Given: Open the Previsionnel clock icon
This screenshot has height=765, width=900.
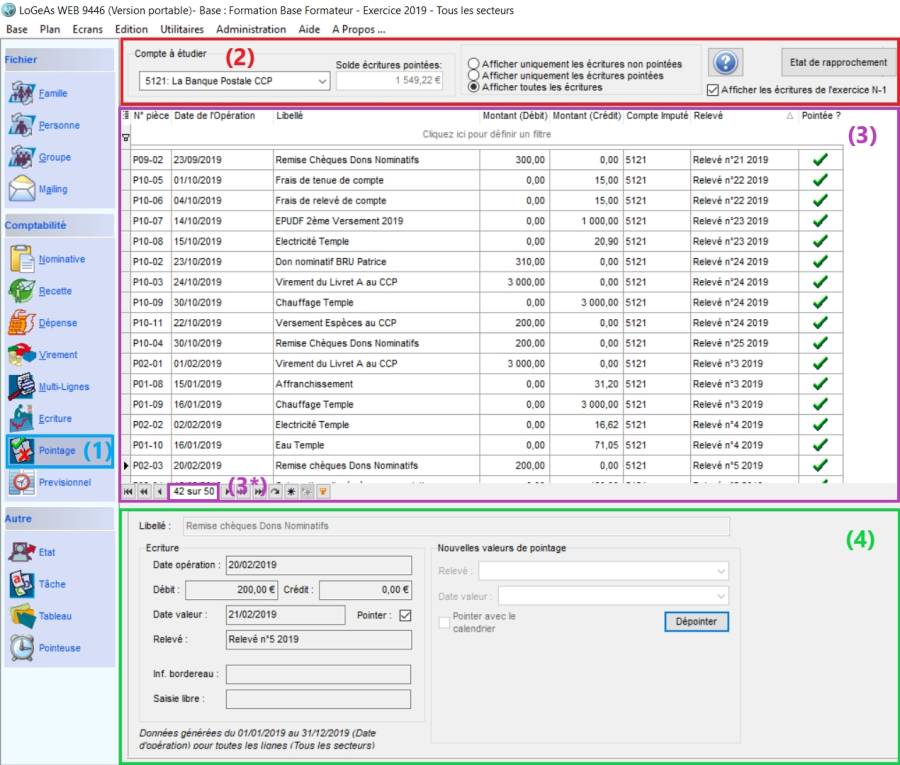Looking at the screenshot, I should click(x=22, y=482).
